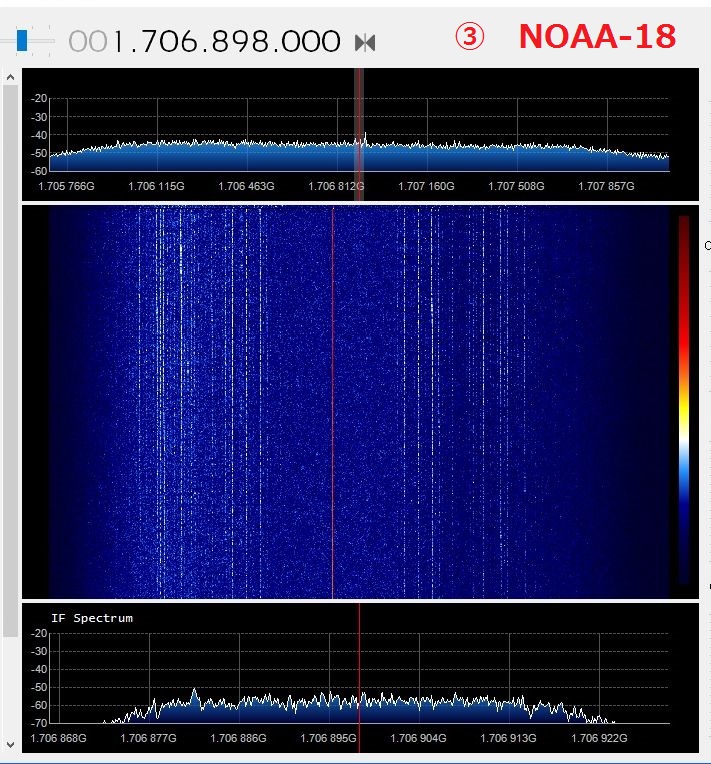Click the 1.707 857G frequency axis label
Viewport: 711px width, 764px height.
pyautogui.click(x=606, y=186)
